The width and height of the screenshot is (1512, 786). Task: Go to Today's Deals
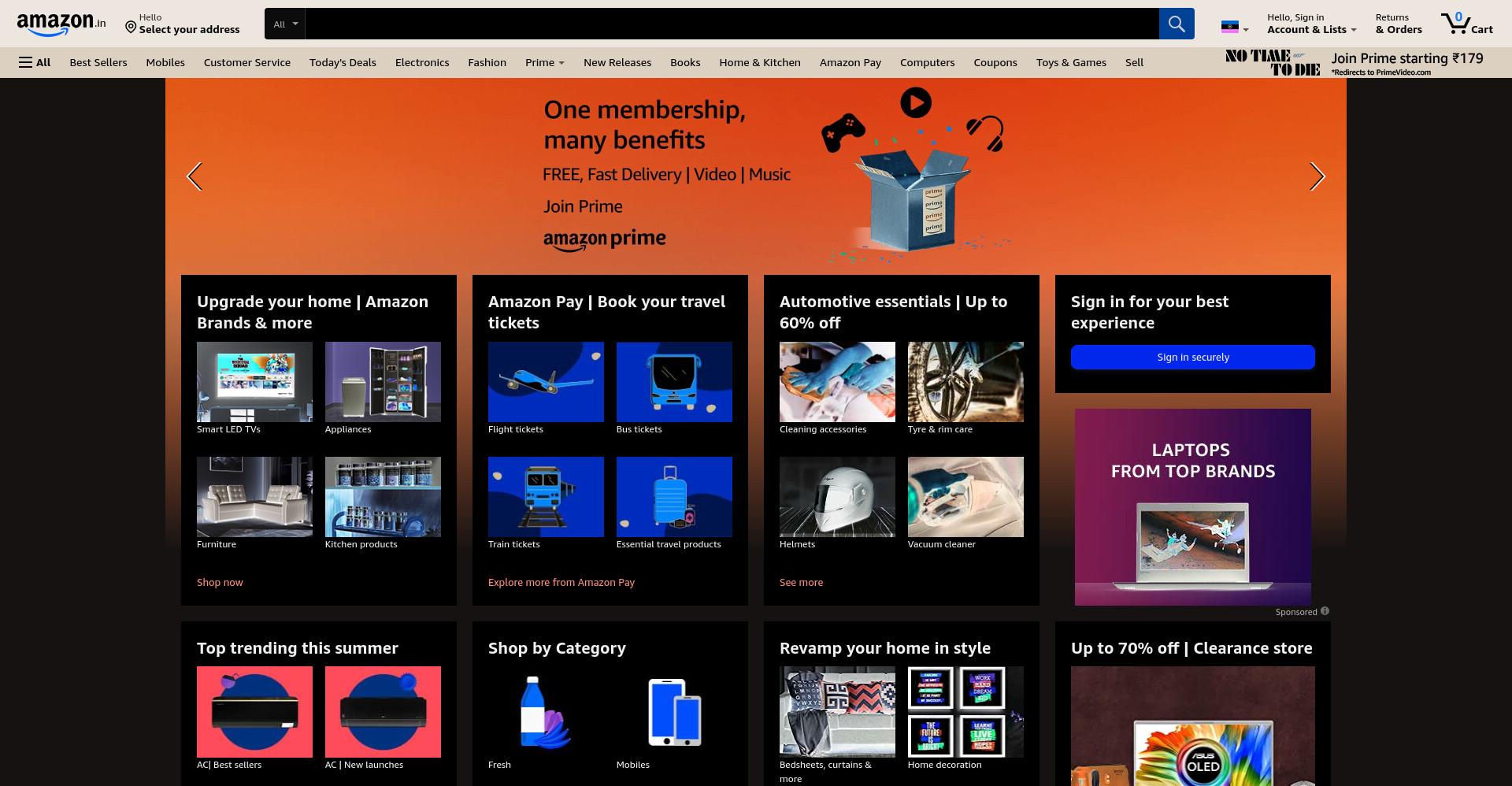click(343, 62)
